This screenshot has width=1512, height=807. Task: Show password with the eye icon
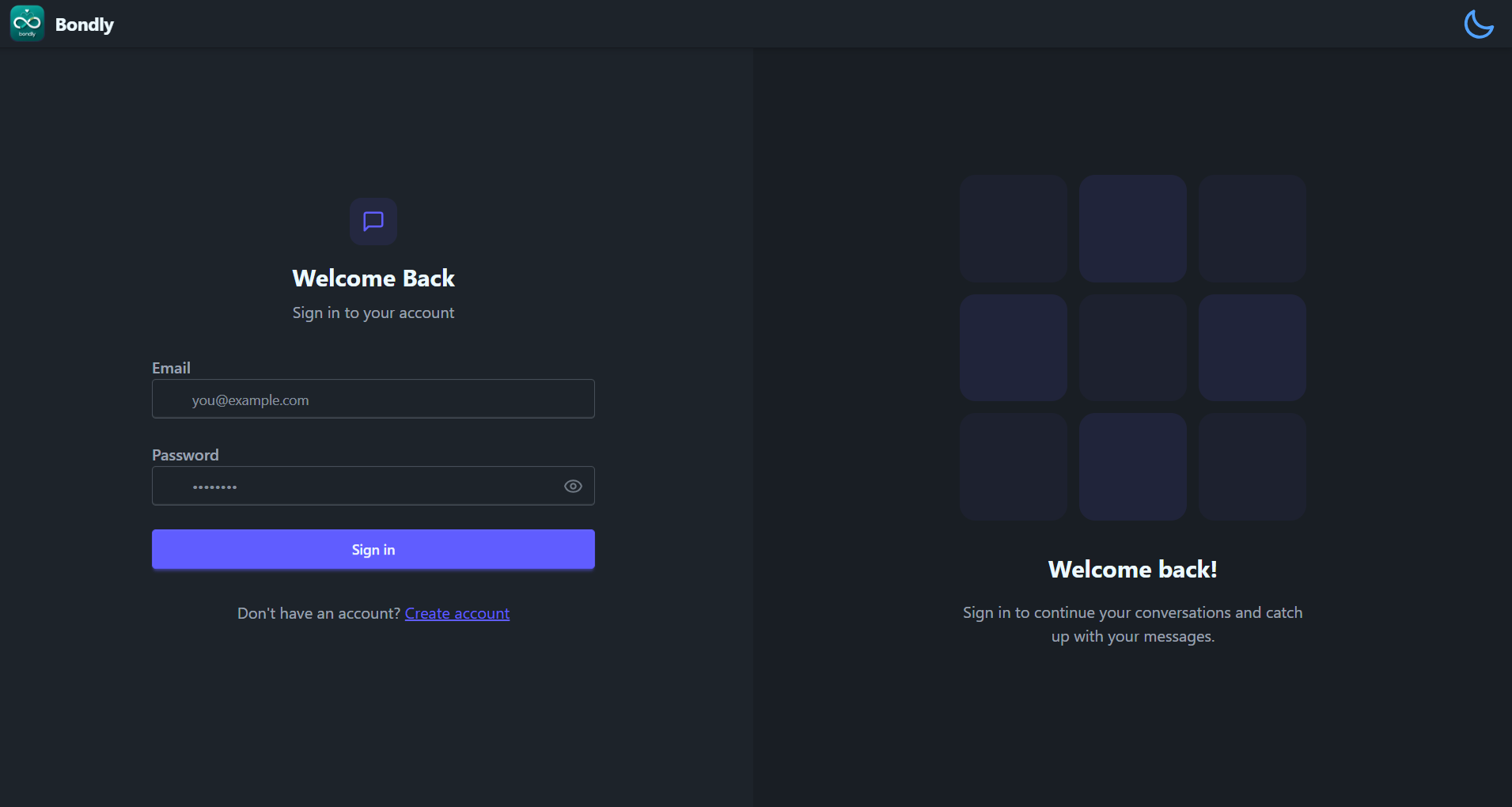pyautogui.click(x=573, y=486)
